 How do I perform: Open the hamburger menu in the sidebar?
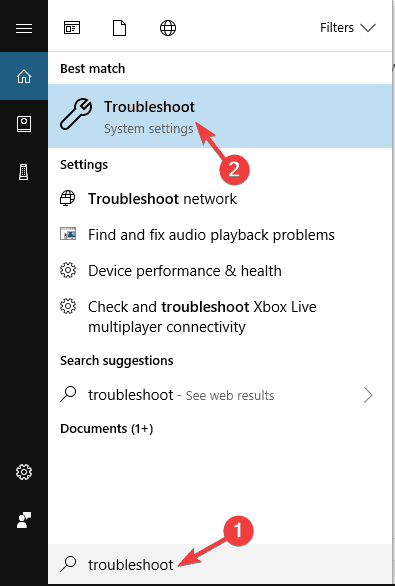24,28
